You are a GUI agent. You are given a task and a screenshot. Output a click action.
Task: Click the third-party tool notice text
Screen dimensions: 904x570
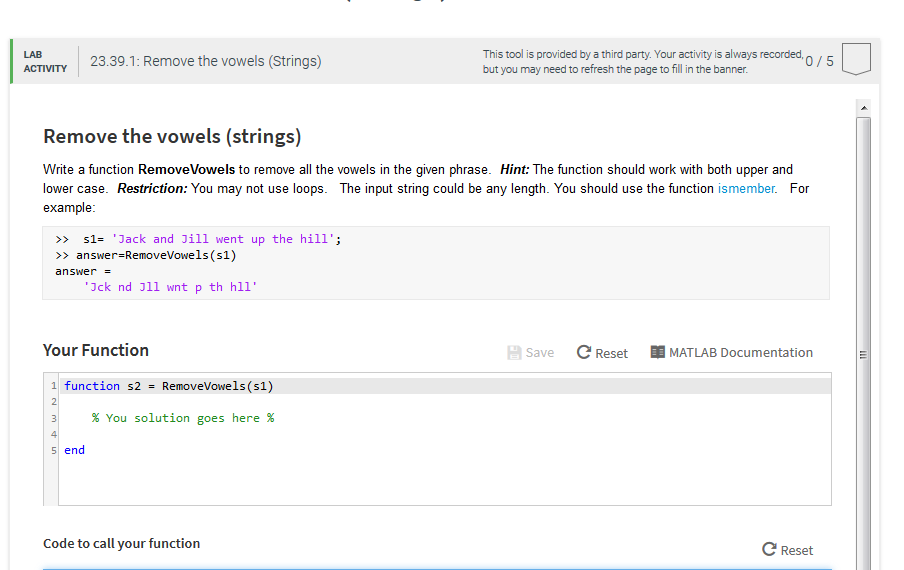click(643, 62)
